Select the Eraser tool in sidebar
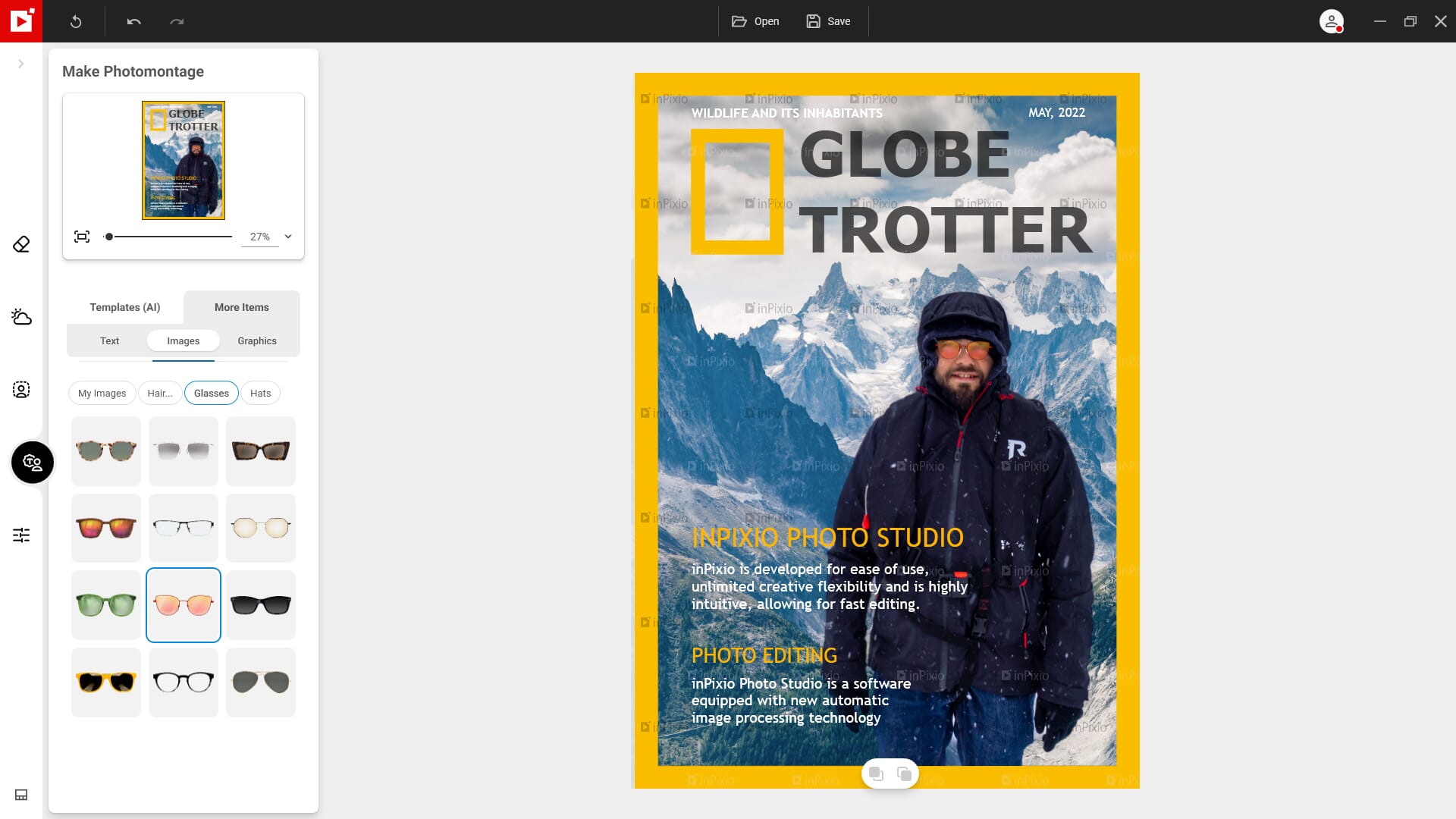 pos(21,244)
